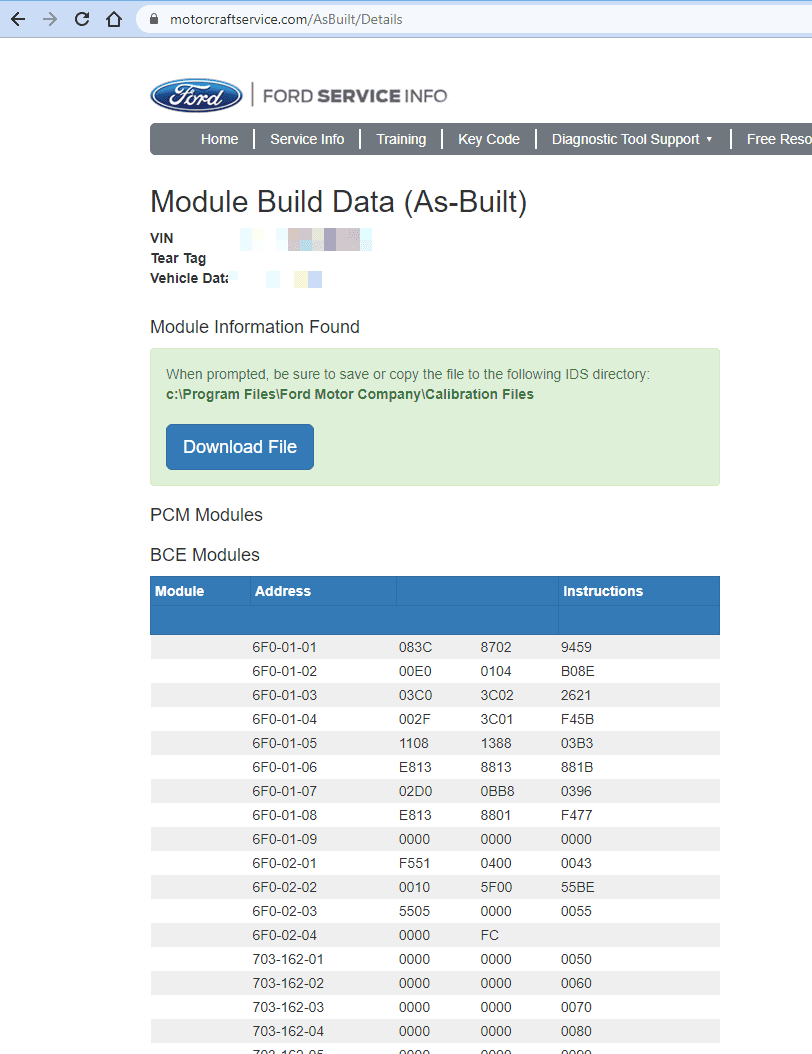Click value B08E in row 6F0-01-02

577,672
